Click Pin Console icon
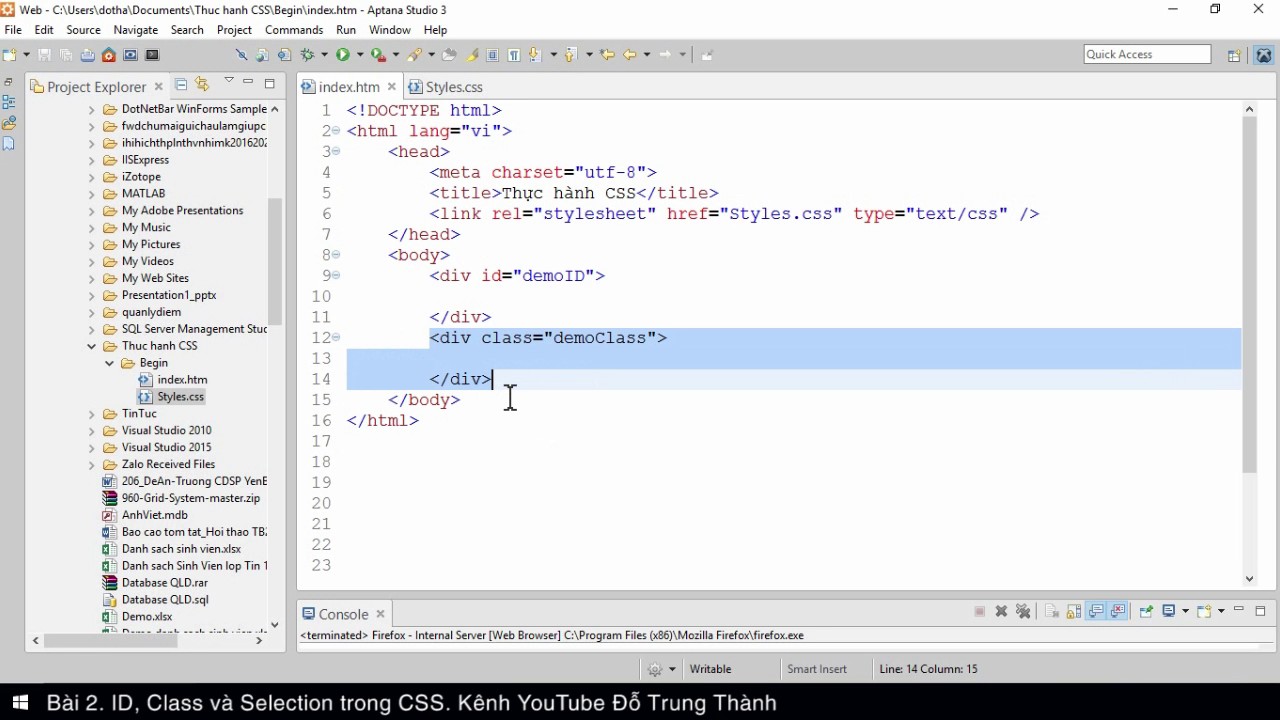This screenshot has height=720, width=1280. tap(1146, 612)
